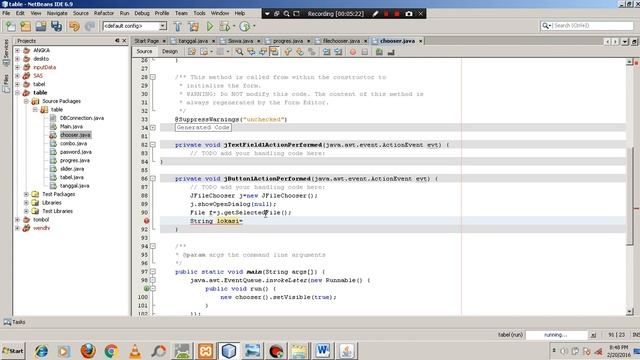Run the main project with green arrow

[x=209, y=27]
